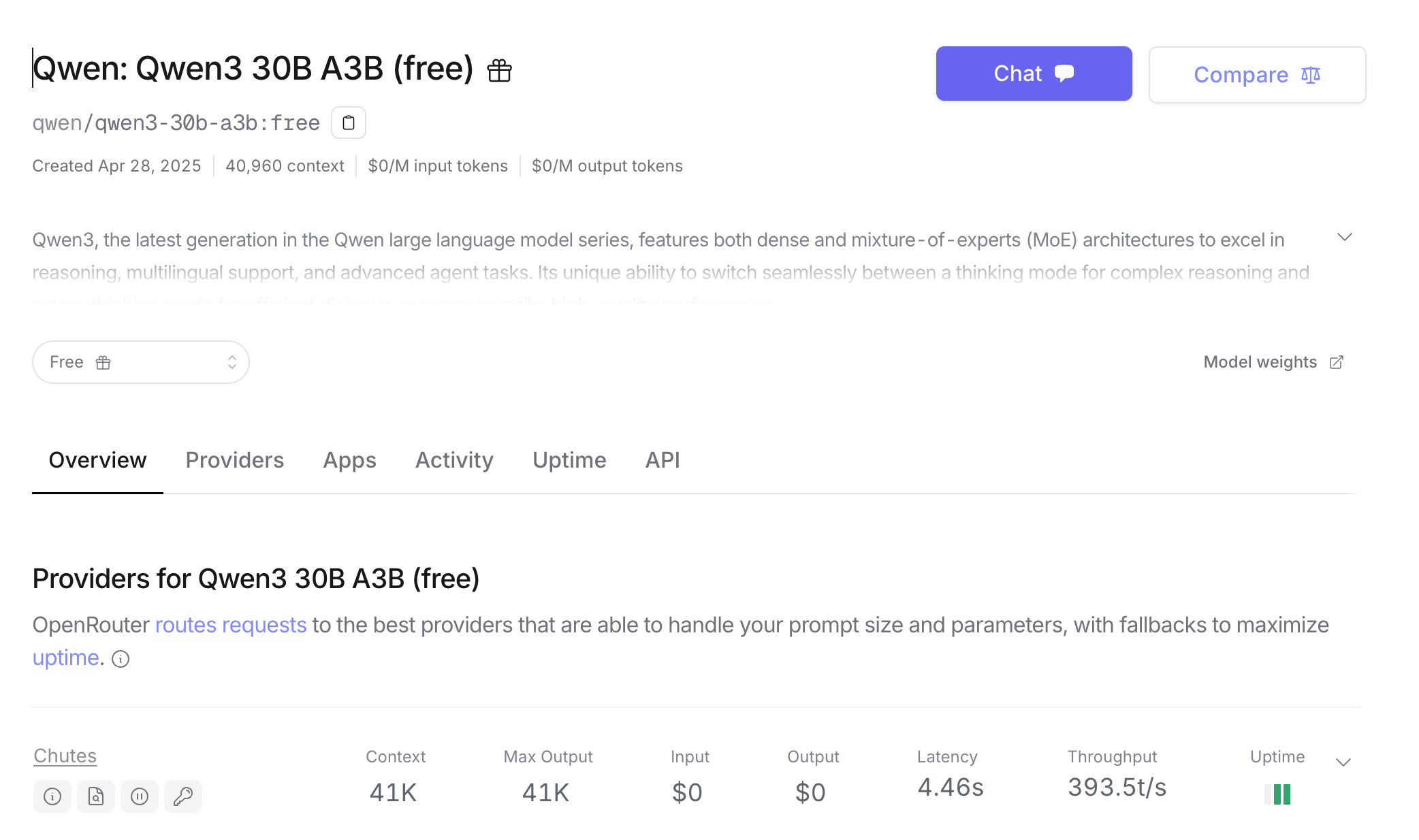The width and height of the screenshot is (1419, 840).
Task: Click the Chat button
Action: (1034, 74)
